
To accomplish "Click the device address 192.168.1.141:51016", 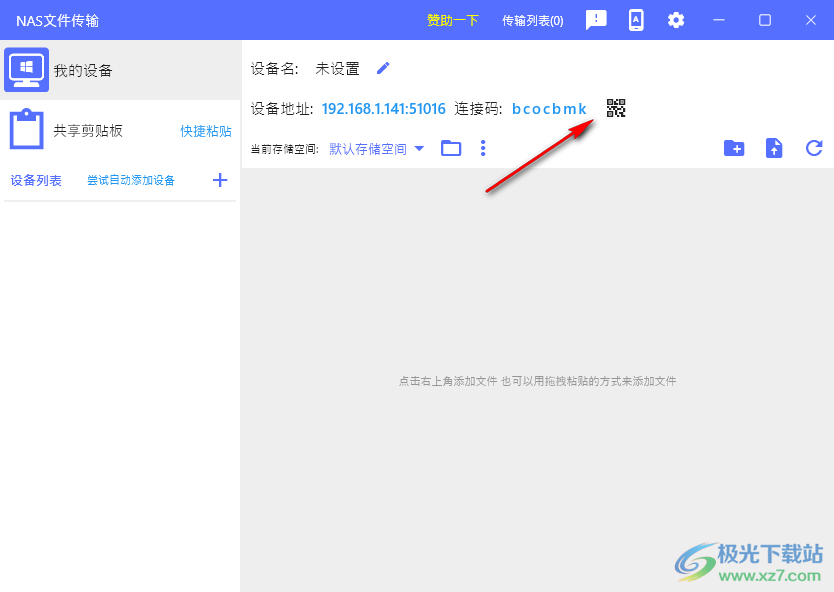I will tap(384, 108).
